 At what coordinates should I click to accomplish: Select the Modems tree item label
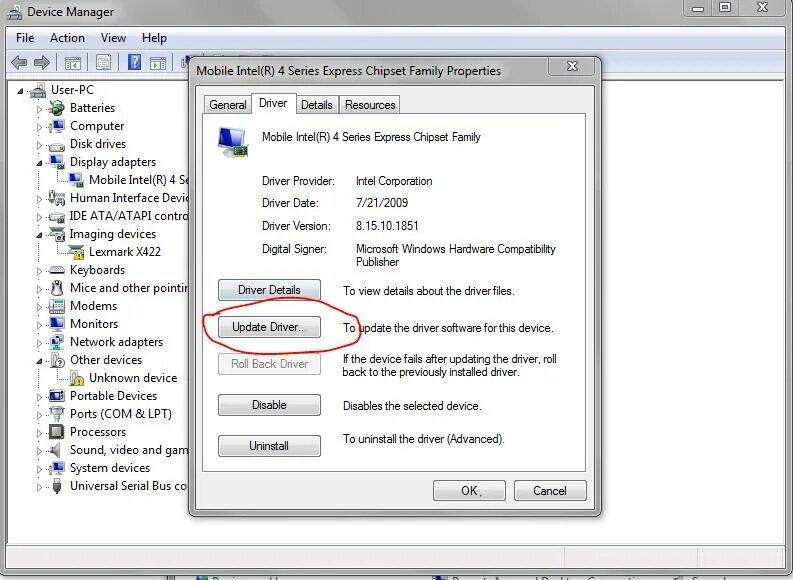click(x=94, y=306)
